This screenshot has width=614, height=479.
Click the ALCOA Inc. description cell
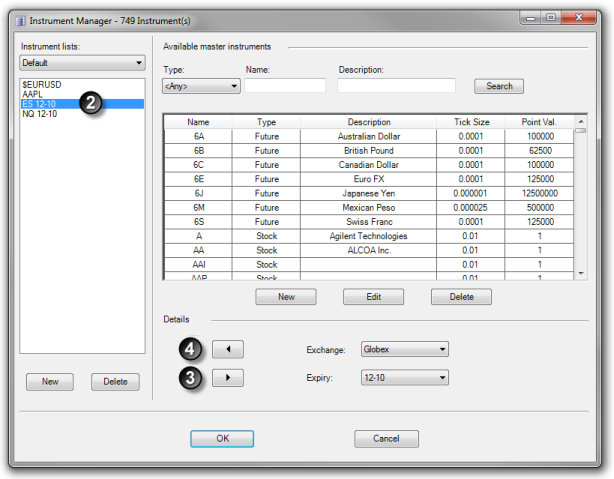click(x=368, y=250)
